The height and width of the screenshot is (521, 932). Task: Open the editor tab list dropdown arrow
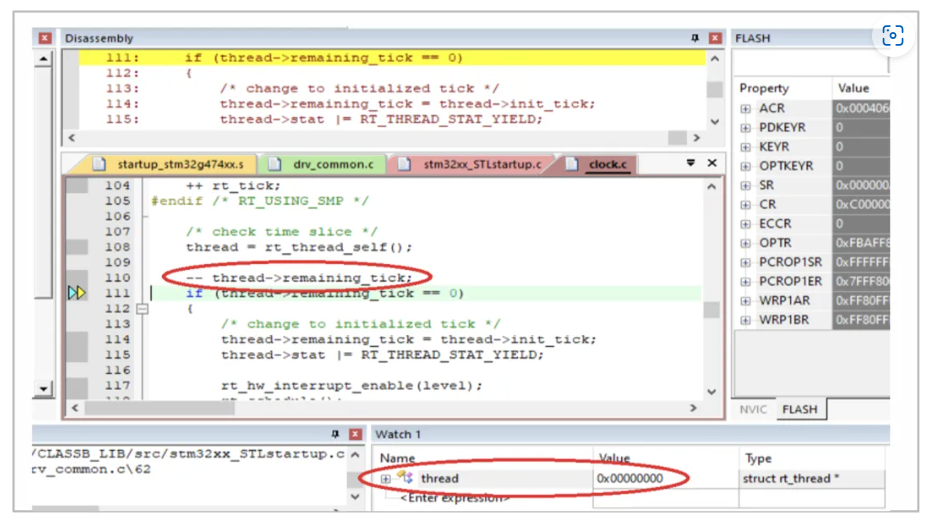tap(691, 163)
